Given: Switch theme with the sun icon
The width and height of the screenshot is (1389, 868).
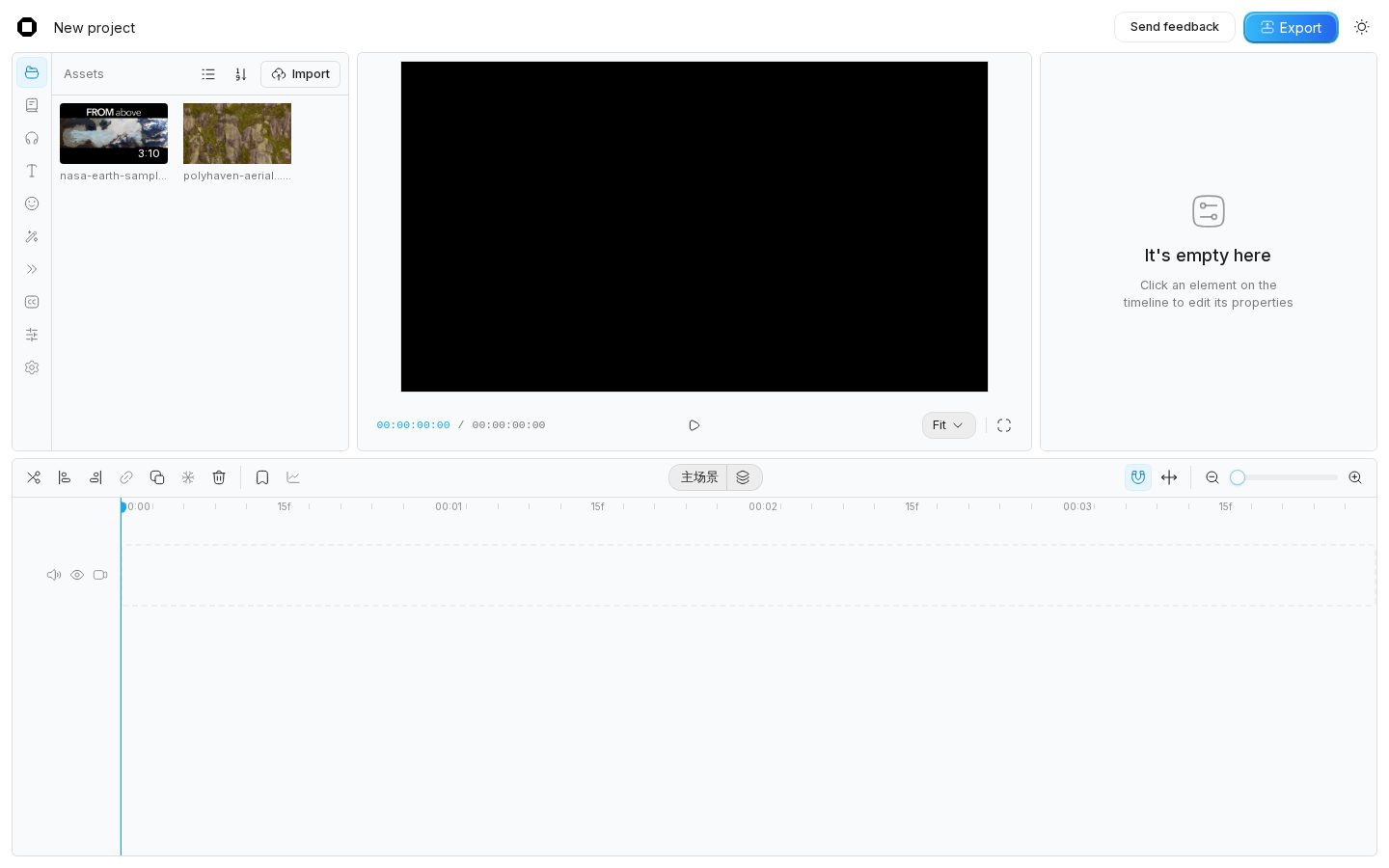Looking at the screenshot, I should point(1362,27).
